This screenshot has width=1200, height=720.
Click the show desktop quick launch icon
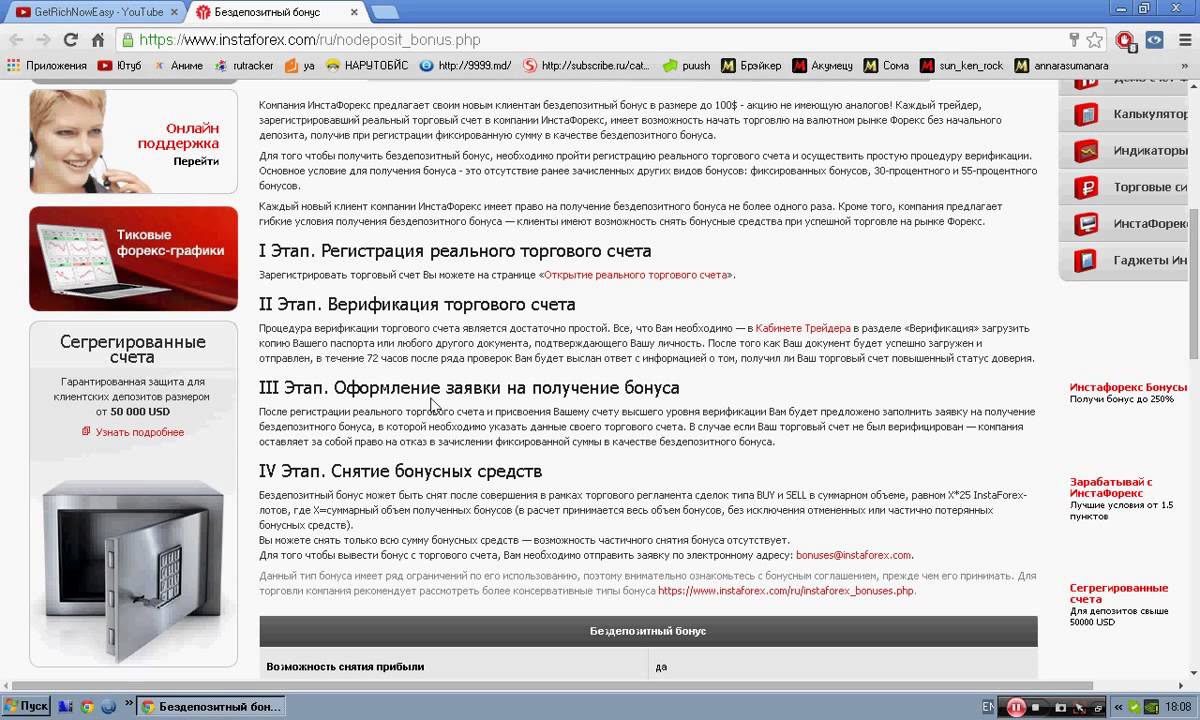(x=66, y=706)
